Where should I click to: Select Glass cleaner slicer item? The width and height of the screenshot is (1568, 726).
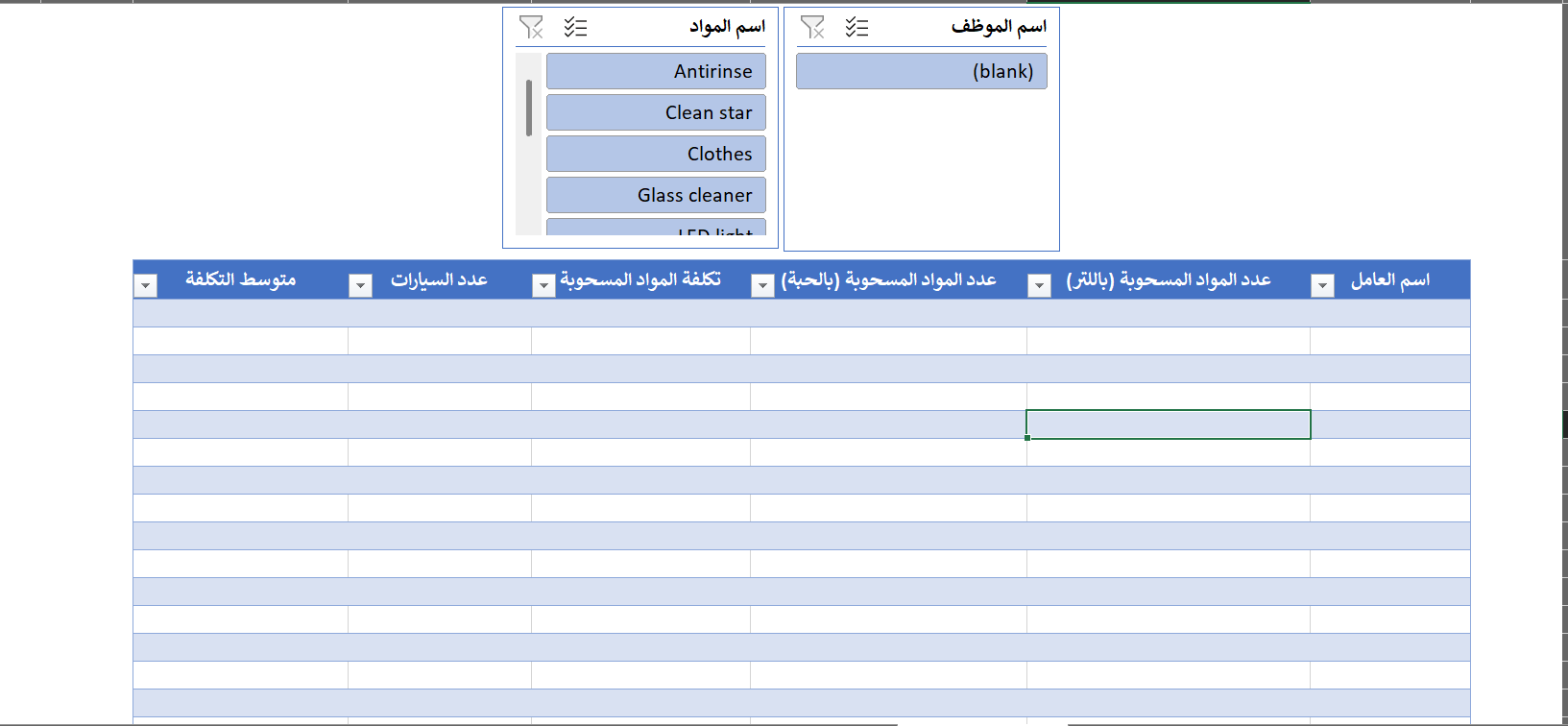click(x=656, y=195)
